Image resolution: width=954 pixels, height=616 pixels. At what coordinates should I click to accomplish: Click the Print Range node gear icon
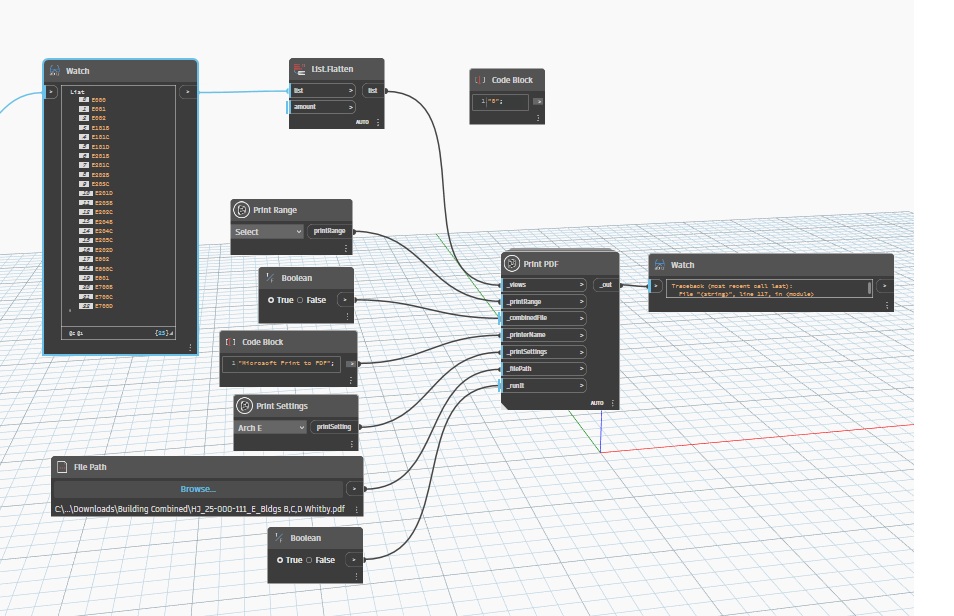[240, 210]
